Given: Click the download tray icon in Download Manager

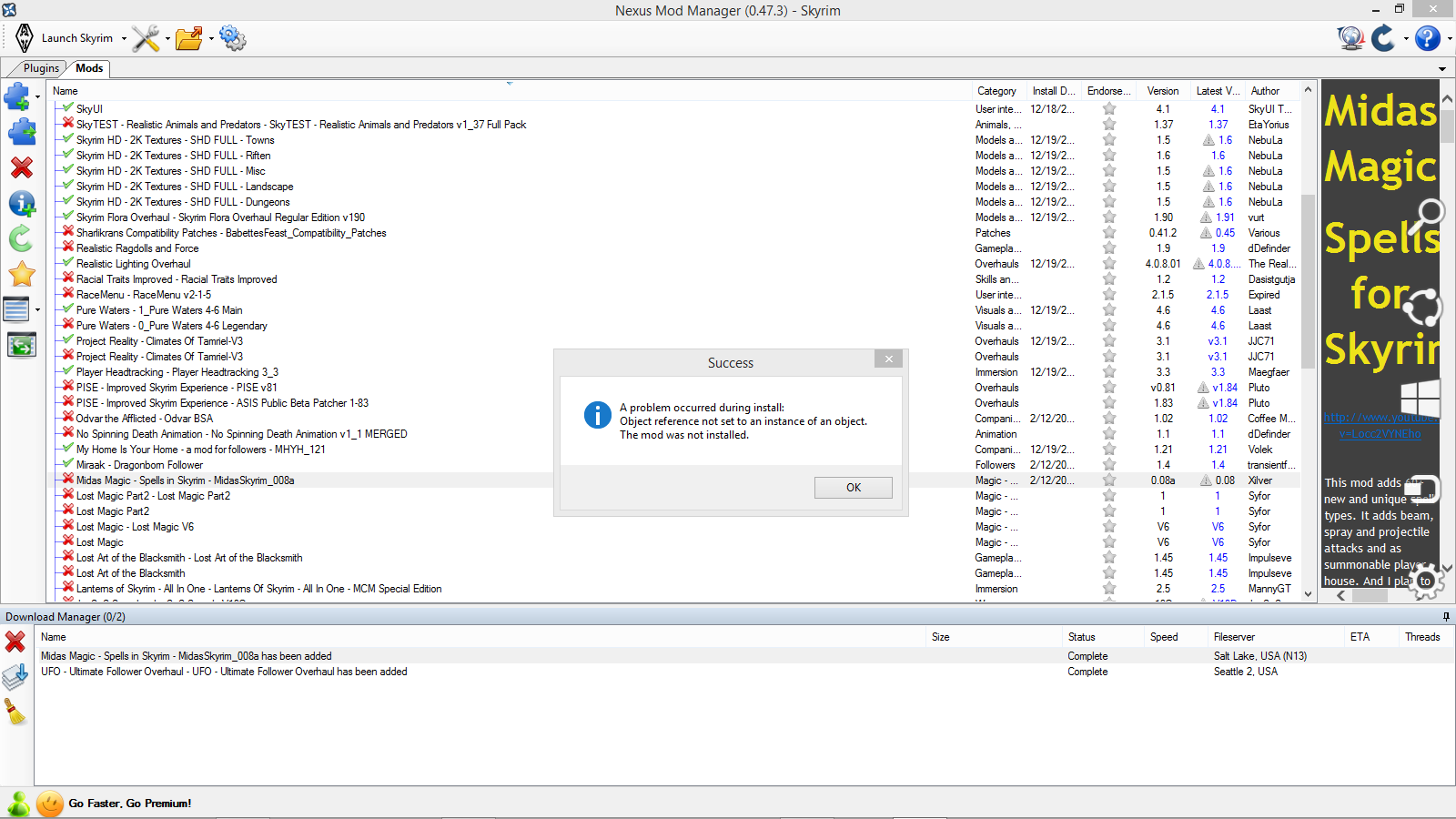Looking at the screenshot, I should pos(15,676).
